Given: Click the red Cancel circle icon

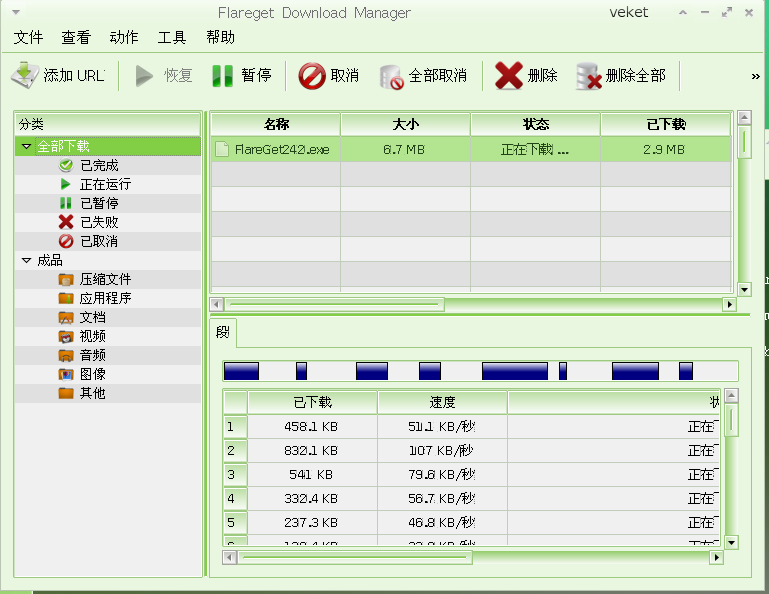Looking at the screenshot, I should (x=312, y=76).
